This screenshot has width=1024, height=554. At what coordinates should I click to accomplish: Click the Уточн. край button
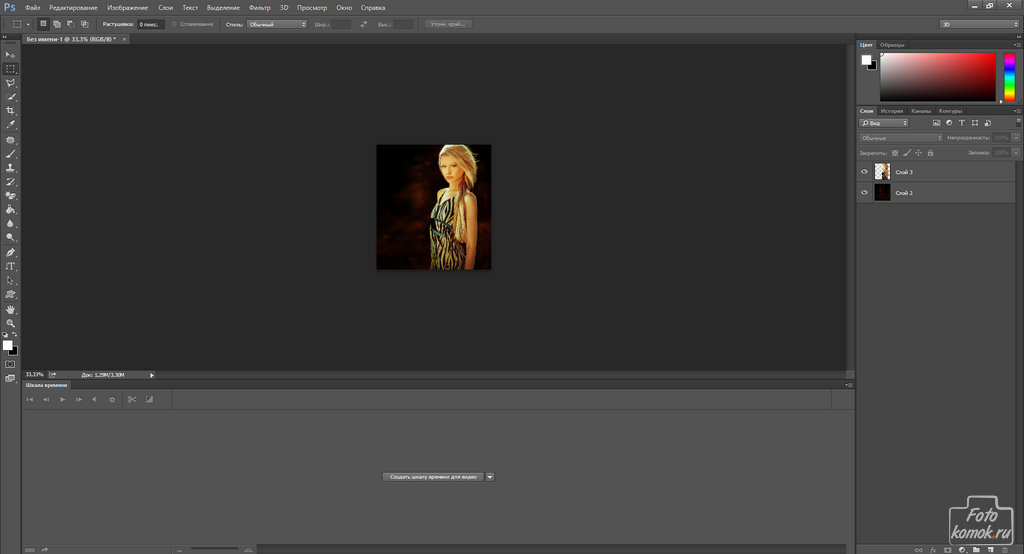(448, 23)
